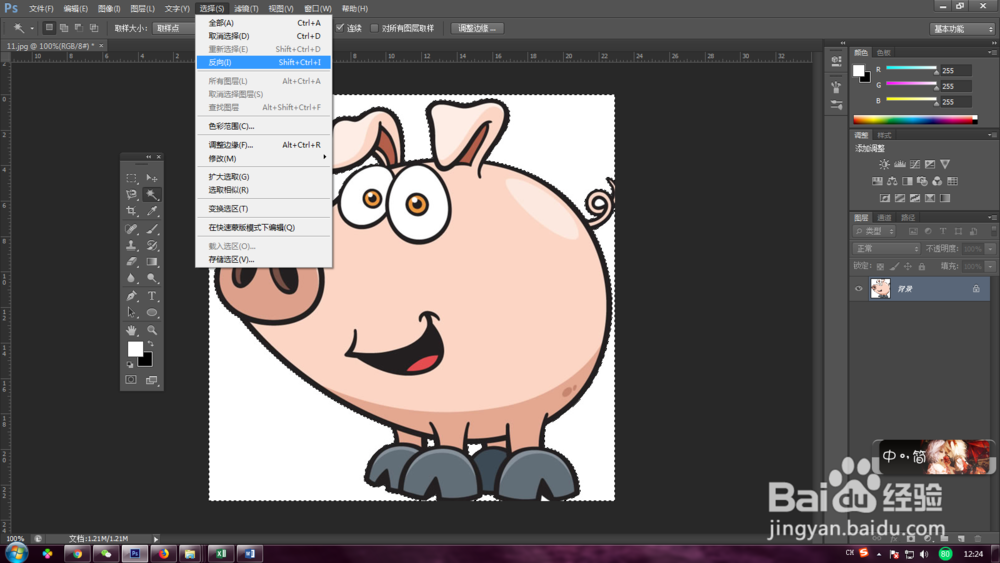Screen dimensions: 1000x563
Task: Choose 反向(I) from the Select menu
Action: (264, 62)
